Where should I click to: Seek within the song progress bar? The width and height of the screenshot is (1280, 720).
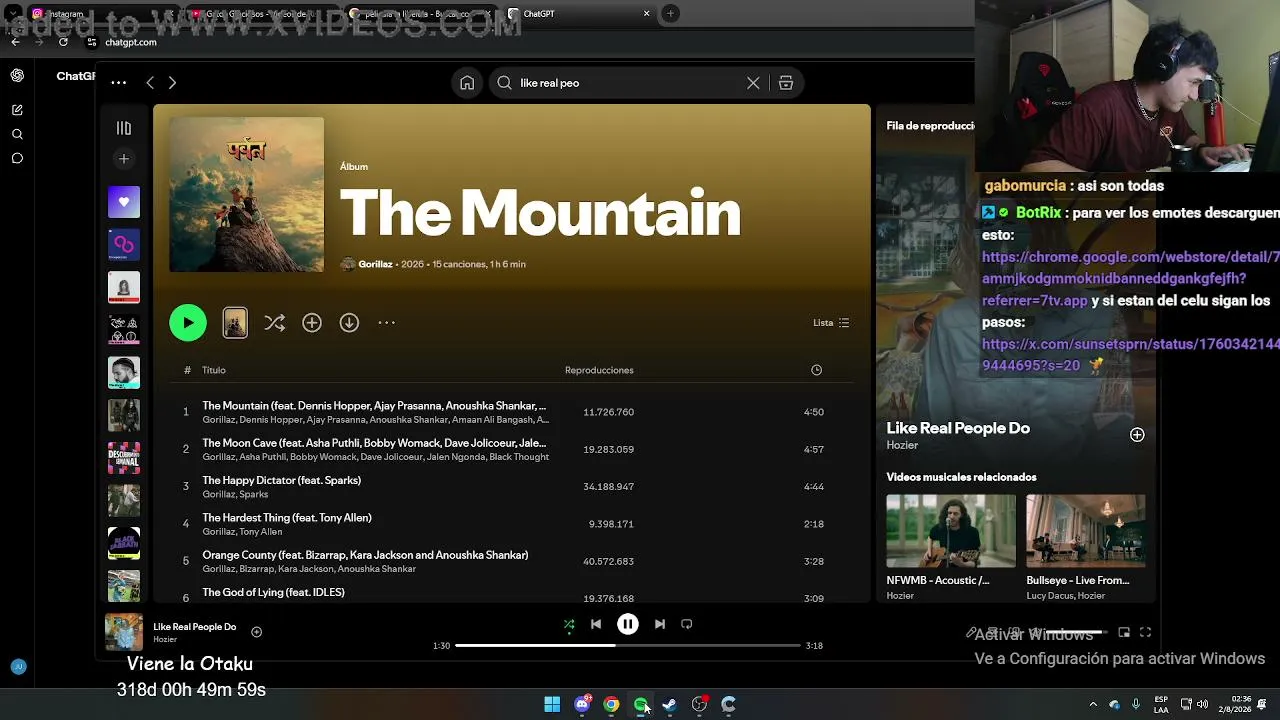[628, 645]
